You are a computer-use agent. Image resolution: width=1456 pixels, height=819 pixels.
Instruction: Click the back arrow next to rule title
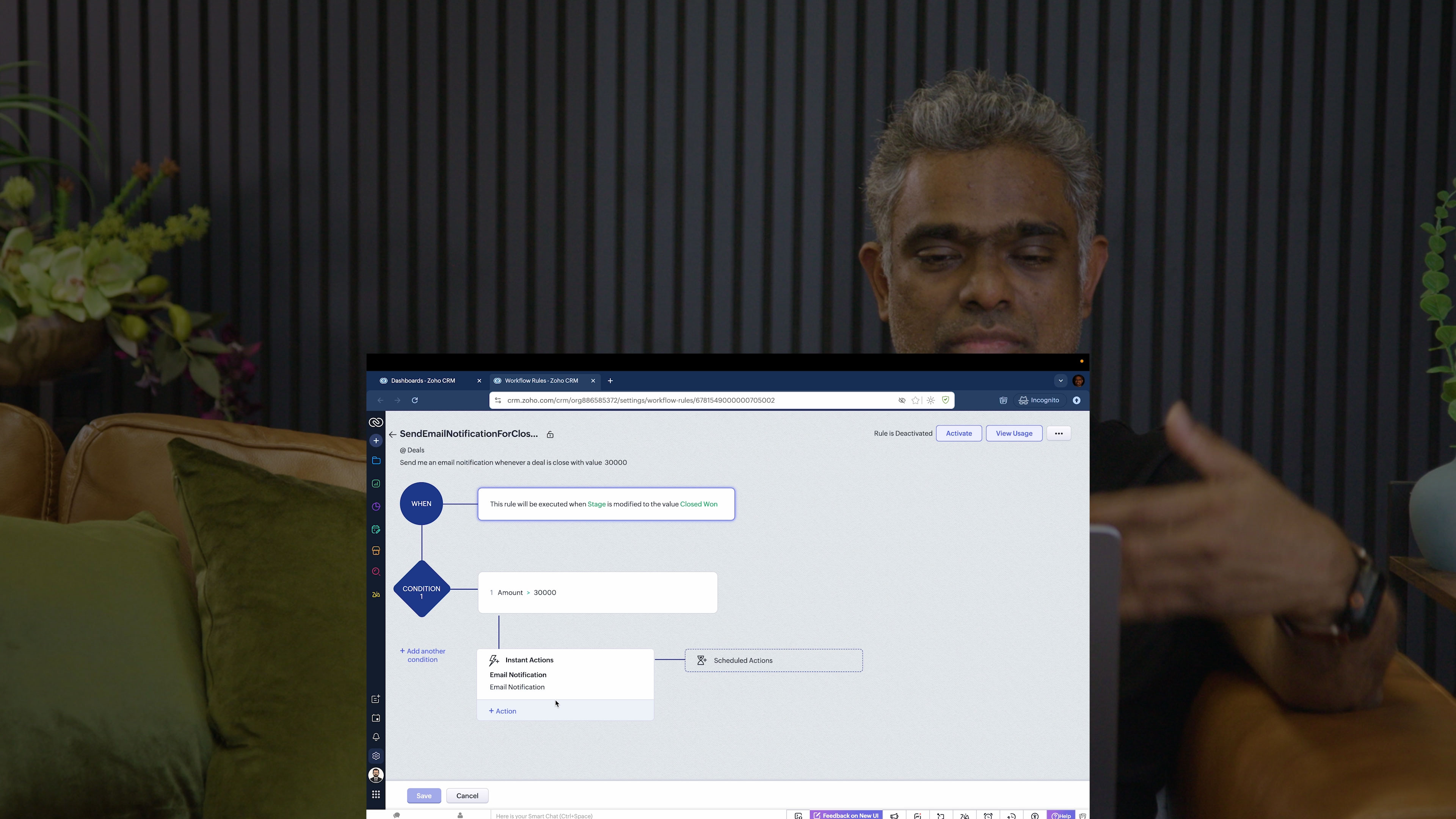(392, 435)
